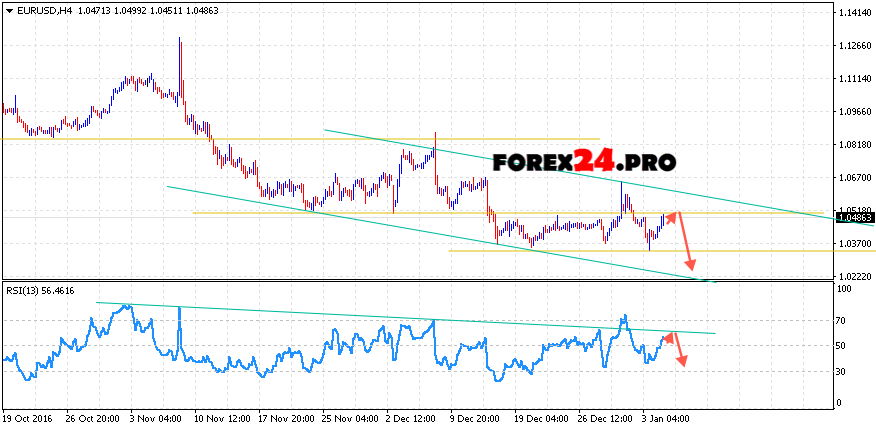
Task: Click the FOREX24.PRO watermark logo
Action: pyautogui.click(x=583, y=162)
